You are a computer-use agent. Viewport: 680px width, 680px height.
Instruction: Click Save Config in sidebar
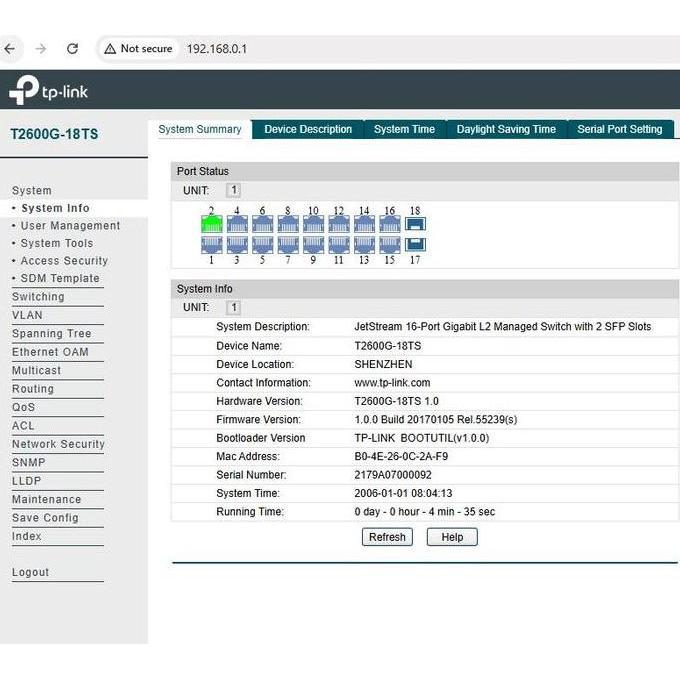[x=45, y=518]
